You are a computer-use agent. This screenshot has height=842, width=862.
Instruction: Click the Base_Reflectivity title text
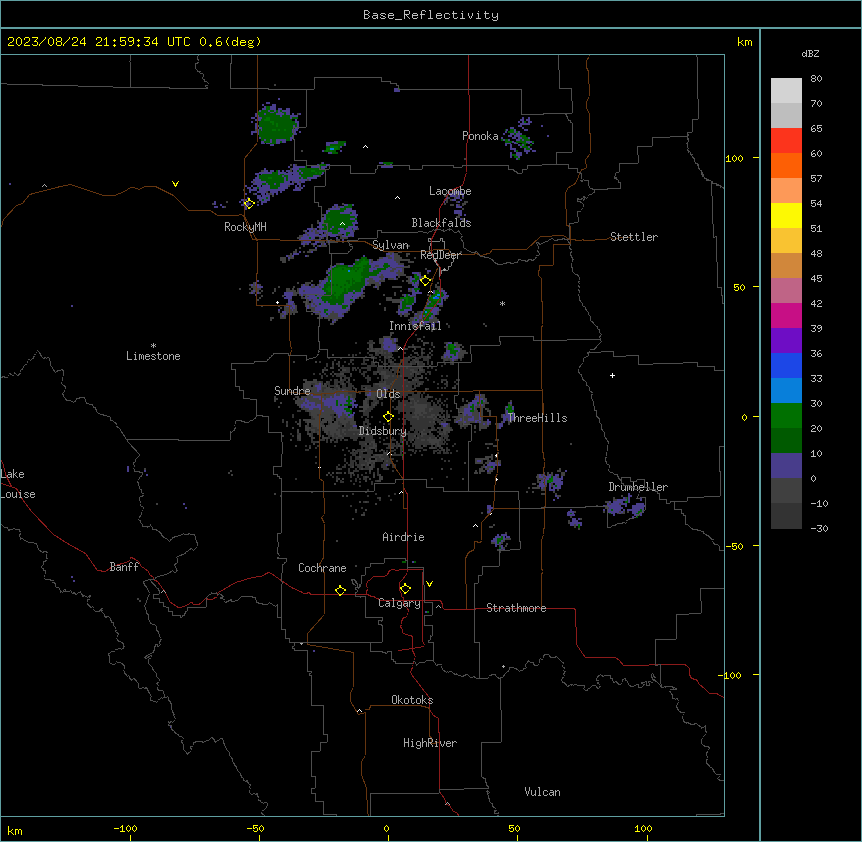tap(431, 15)
